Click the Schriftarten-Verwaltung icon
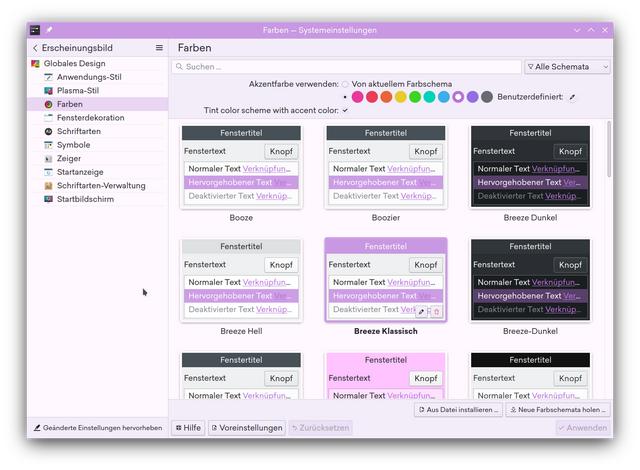 [49, 186]
